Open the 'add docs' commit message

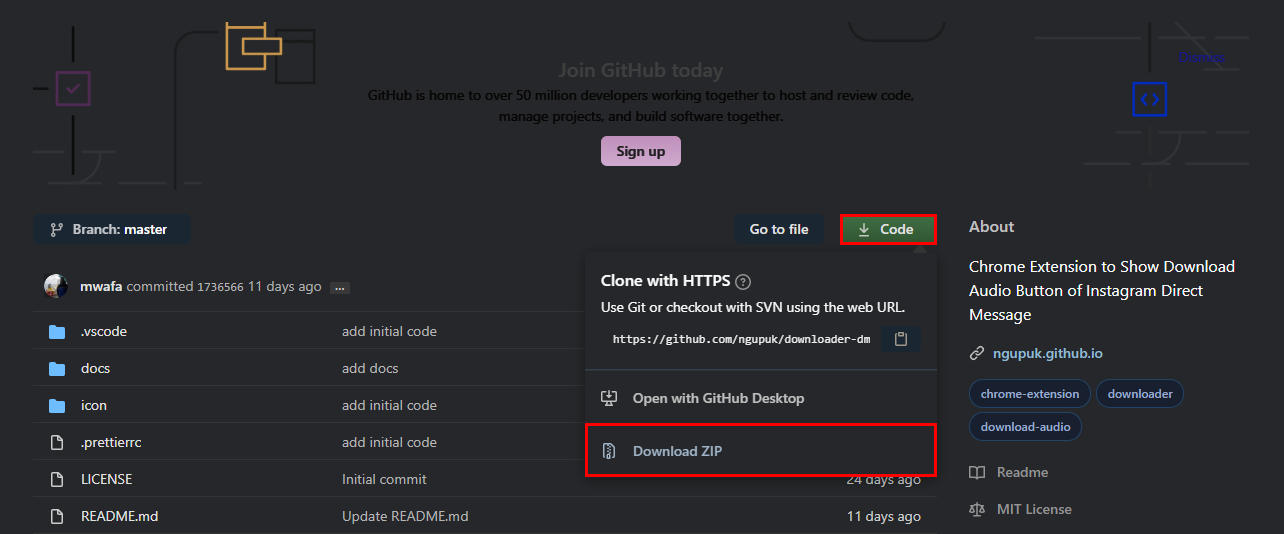coord(370,368)
